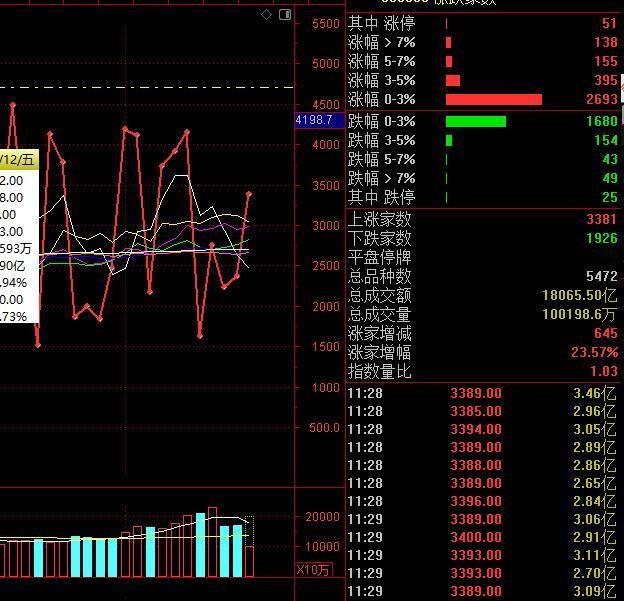The height and width of the screenshot is (601, 624).
Task: Click the 涨家增幅 value 23.57%
Action: (595, 352)
